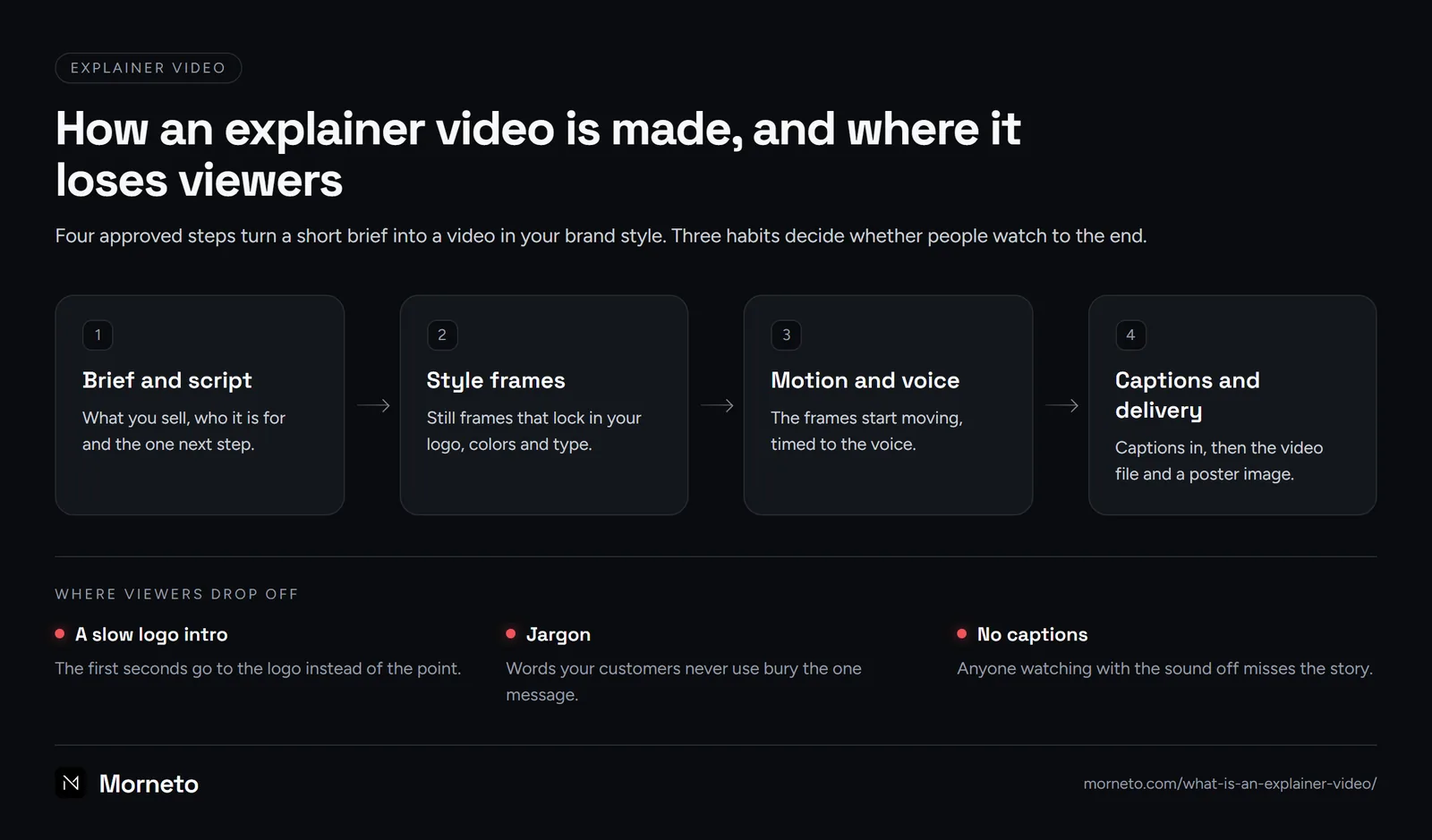Click the "The frames start moving" description

click(x=866, y=430)
